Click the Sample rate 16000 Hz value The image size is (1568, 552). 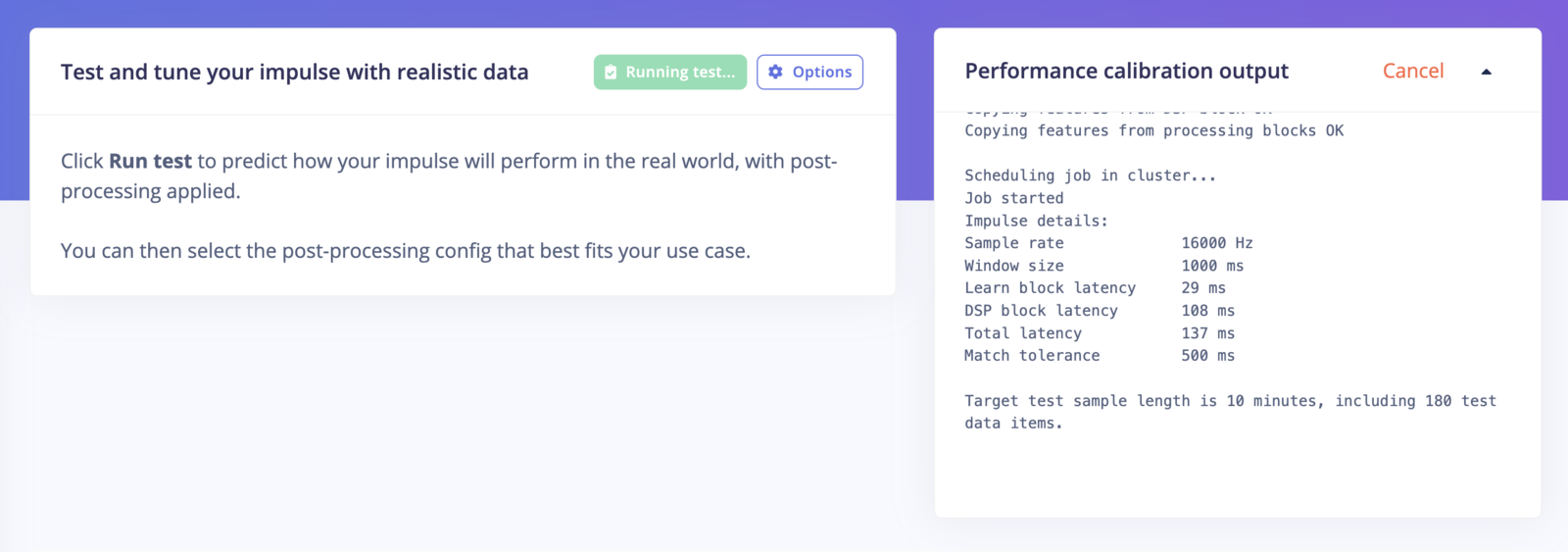[1216, 243]
